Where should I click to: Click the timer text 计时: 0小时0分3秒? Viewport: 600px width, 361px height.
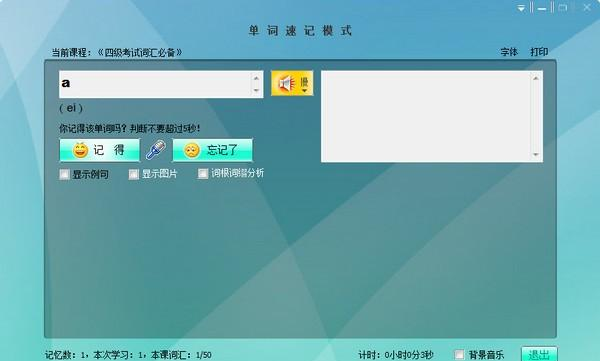pos(396,355)
